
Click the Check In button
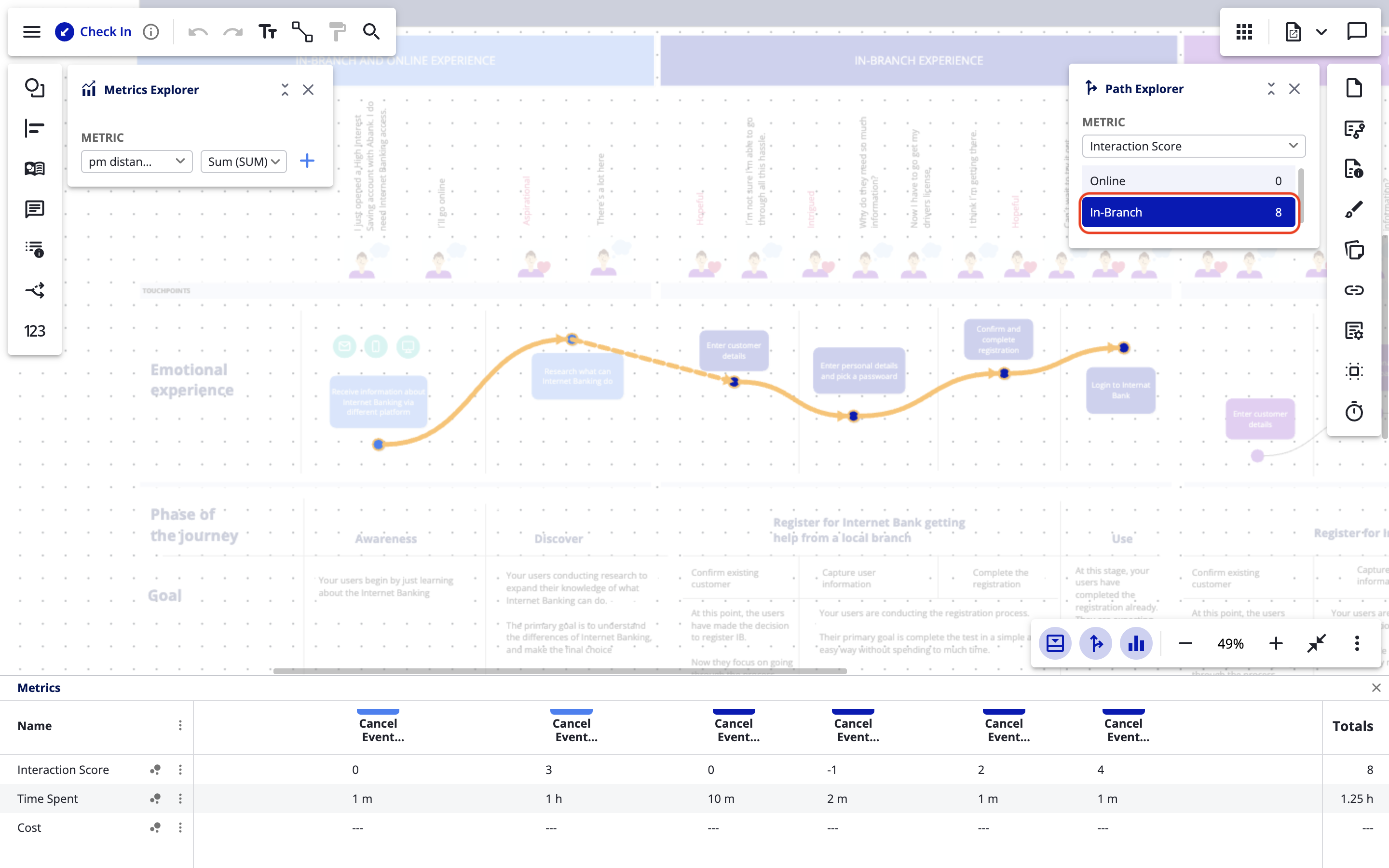click(x=94, y=31)
